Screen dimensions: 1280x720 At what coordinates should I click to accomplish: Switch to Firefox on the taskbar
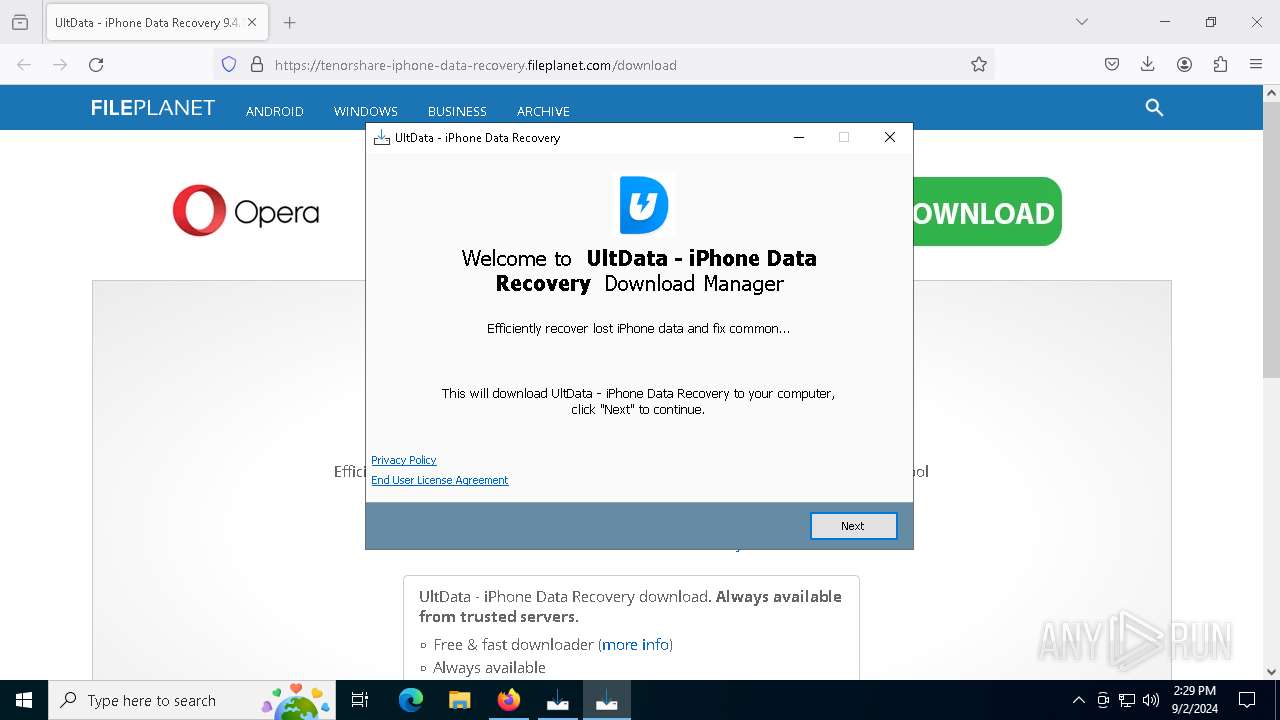coord(508,700)
